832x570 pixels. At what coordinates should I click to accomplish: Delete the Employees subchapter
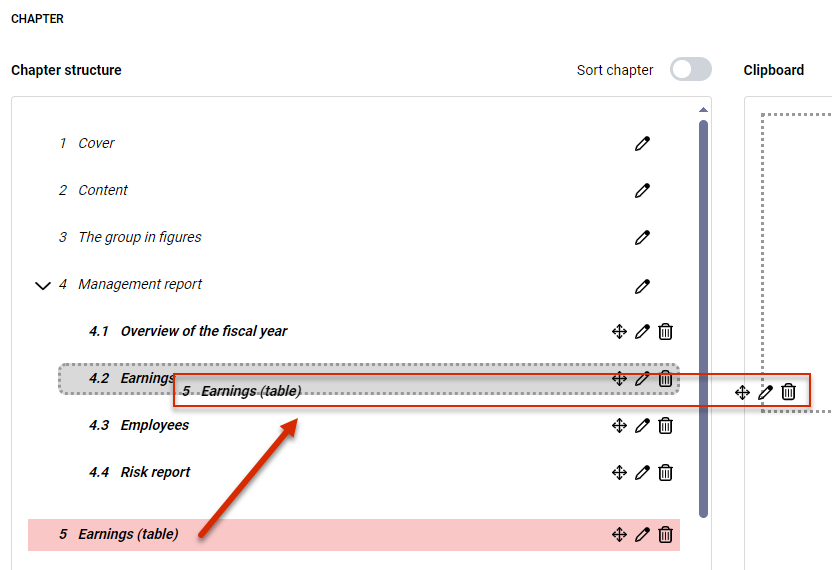point(665,426)
